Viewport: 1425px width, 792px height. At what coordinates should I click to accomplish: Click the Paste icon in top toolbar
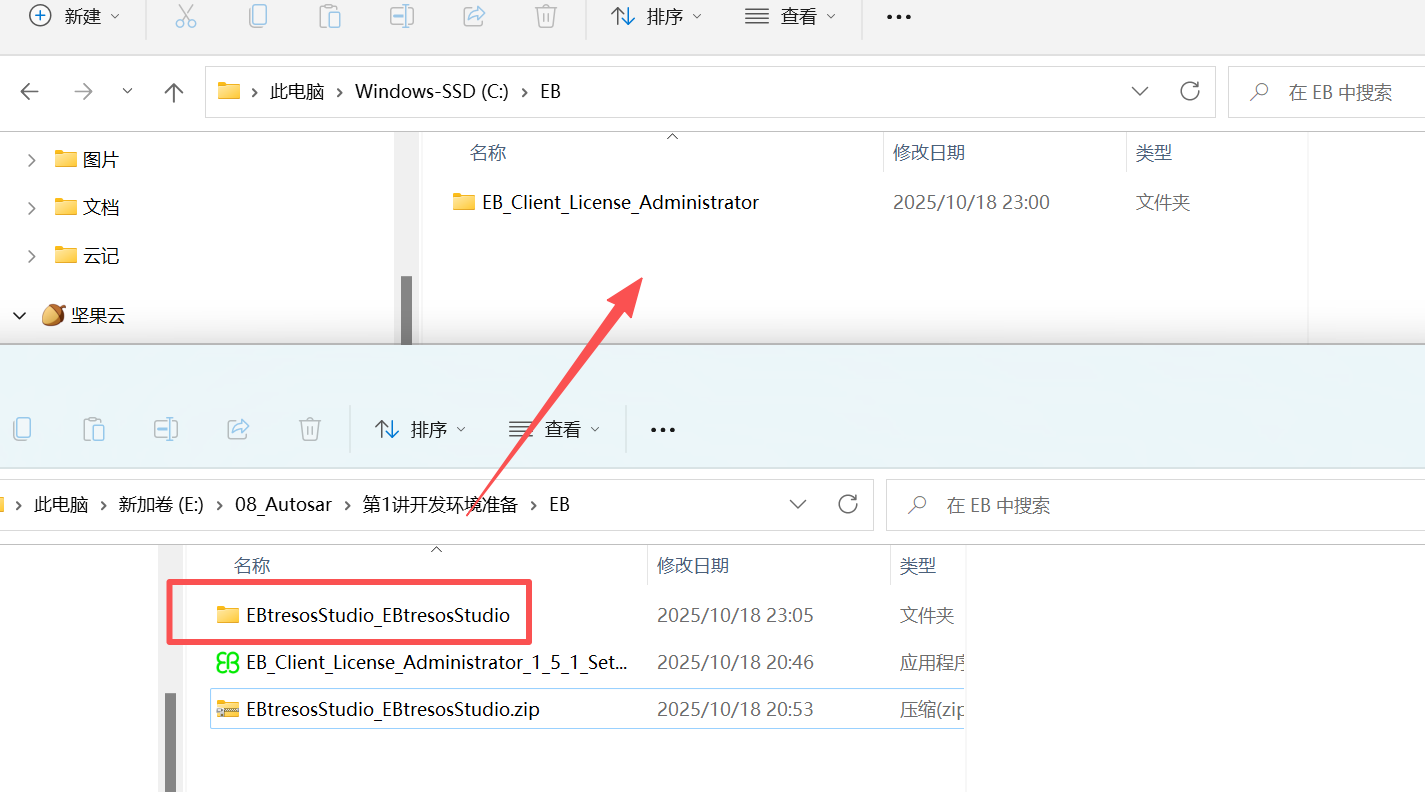tap(330, 16)
